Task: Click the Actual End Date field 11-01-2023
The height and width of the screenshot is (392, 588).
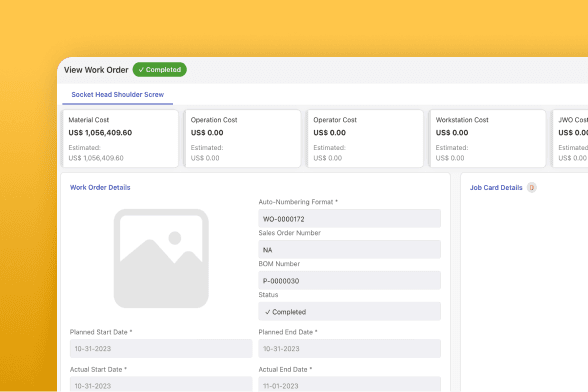Action: [x=350, y=384]
